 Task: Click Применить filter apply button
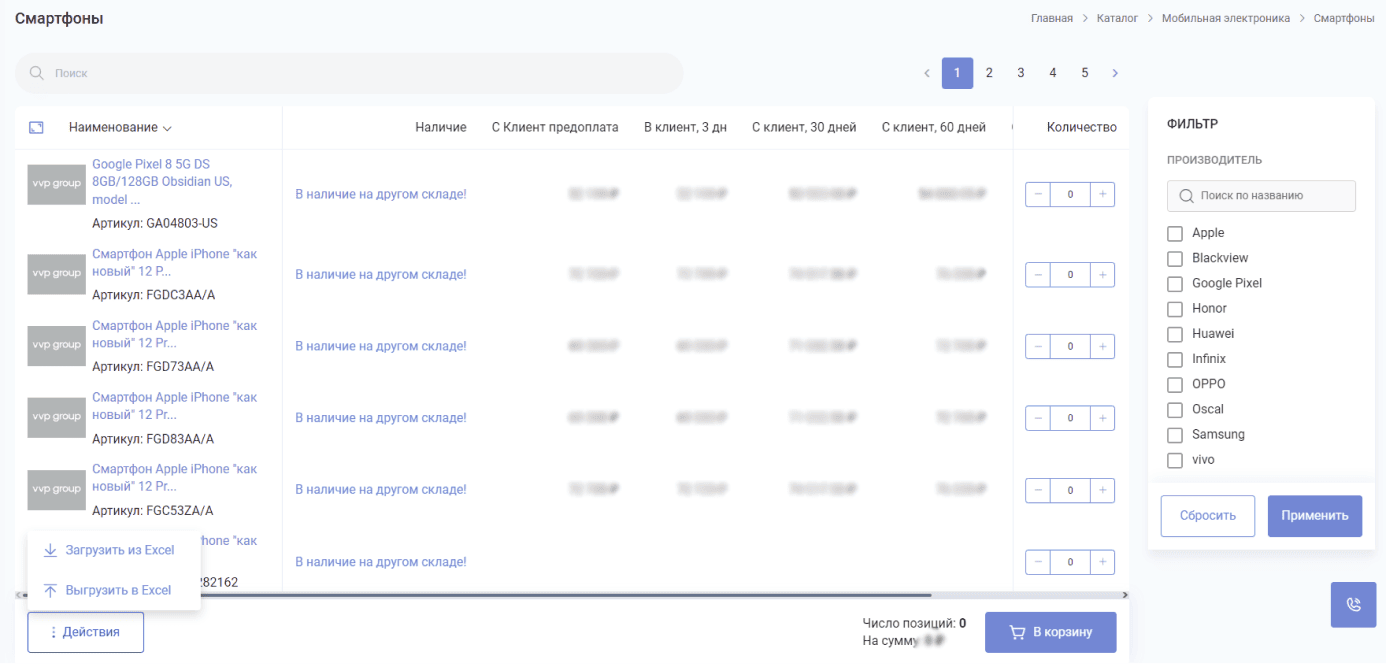tap(1315, 516)
